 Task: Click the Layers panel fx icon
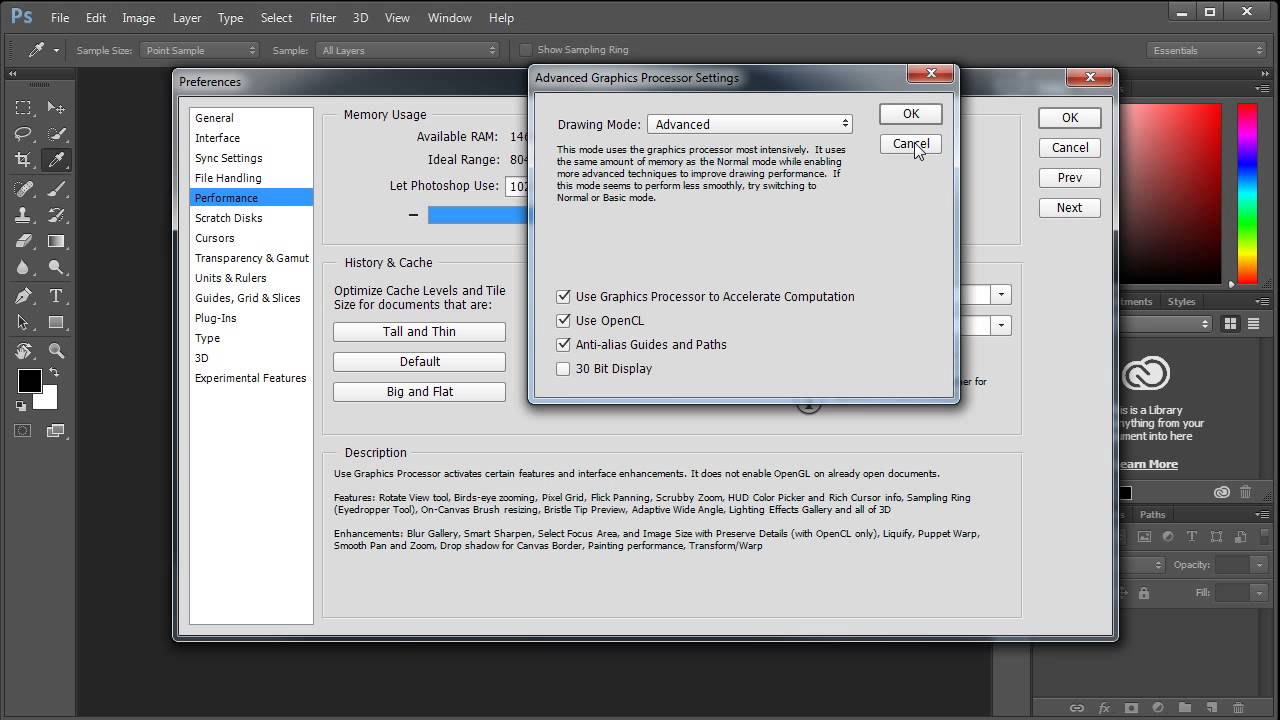tap(1105, 708)
